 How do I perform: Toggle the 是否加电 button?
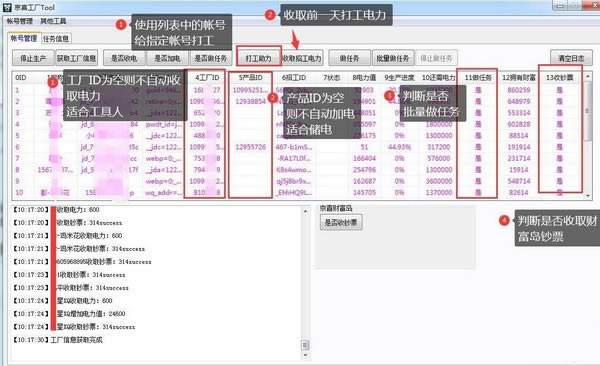coord(167,58)
